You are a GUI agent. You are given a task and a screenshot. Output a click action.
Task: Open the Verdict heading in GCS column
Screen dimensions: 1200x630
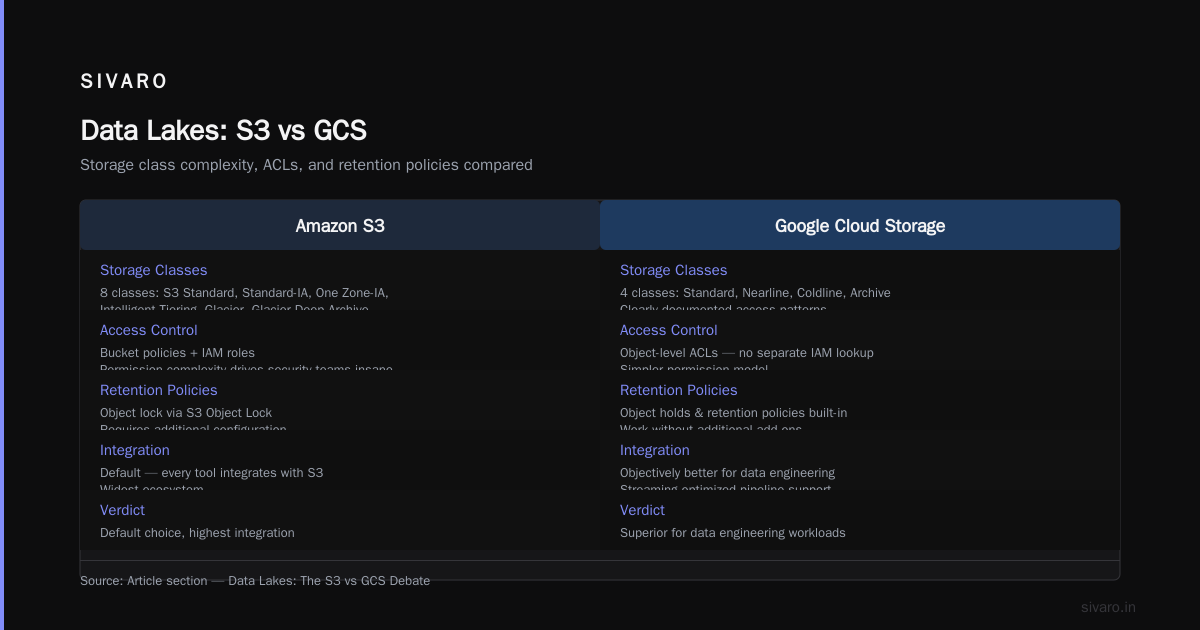(x=643, y=510)
